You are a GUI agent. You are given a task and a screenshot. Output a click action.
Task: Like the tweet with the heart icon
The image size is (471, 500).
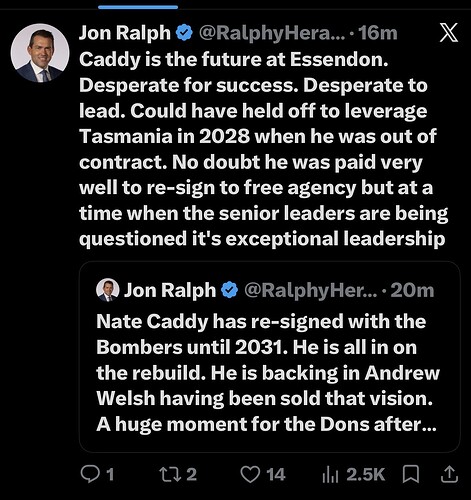250,474
